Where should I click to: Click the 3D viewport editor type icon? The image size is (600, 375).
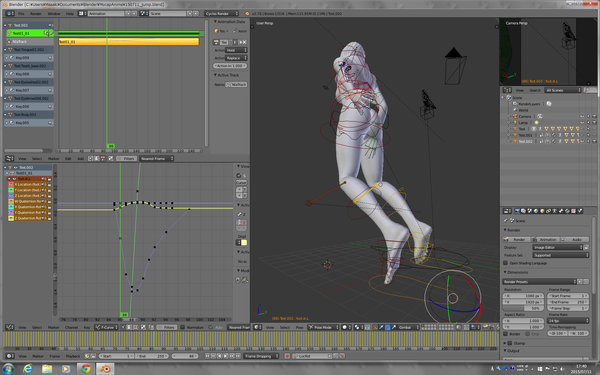258,328
